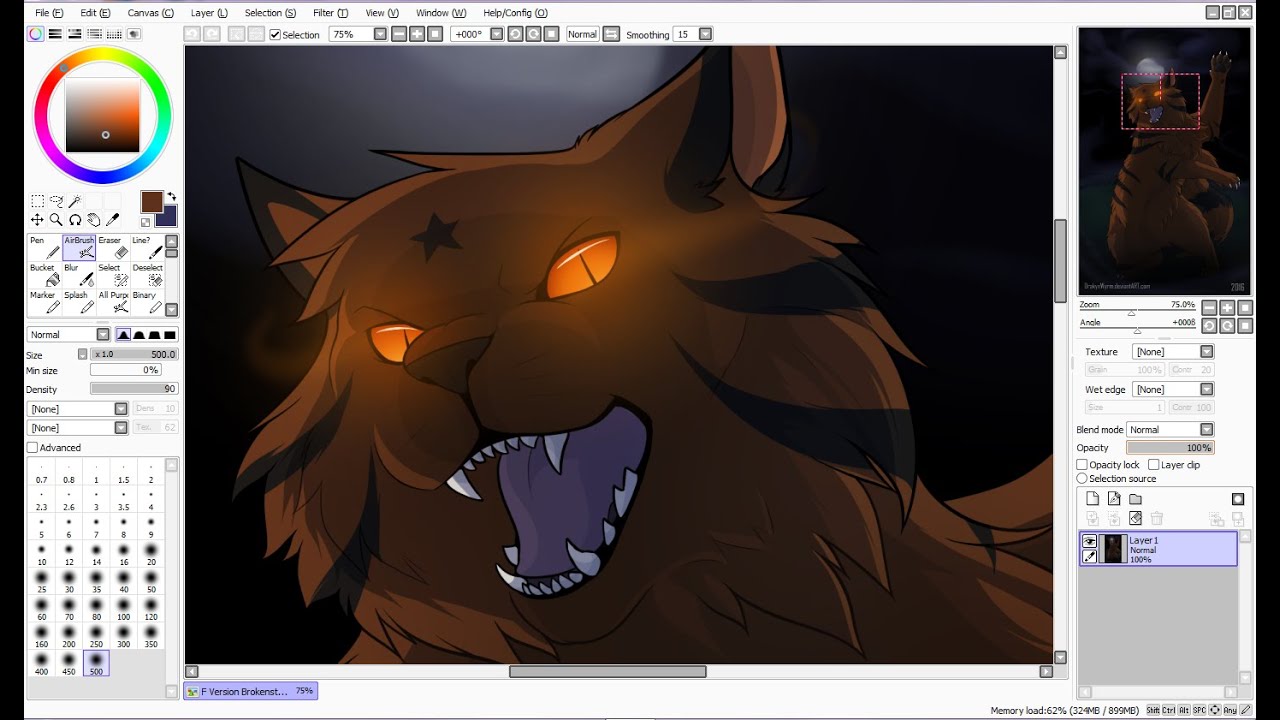Choose the AirBrush tool
Image resolution: width=1280 pixels, height=720 pixels.
(79, 248)
